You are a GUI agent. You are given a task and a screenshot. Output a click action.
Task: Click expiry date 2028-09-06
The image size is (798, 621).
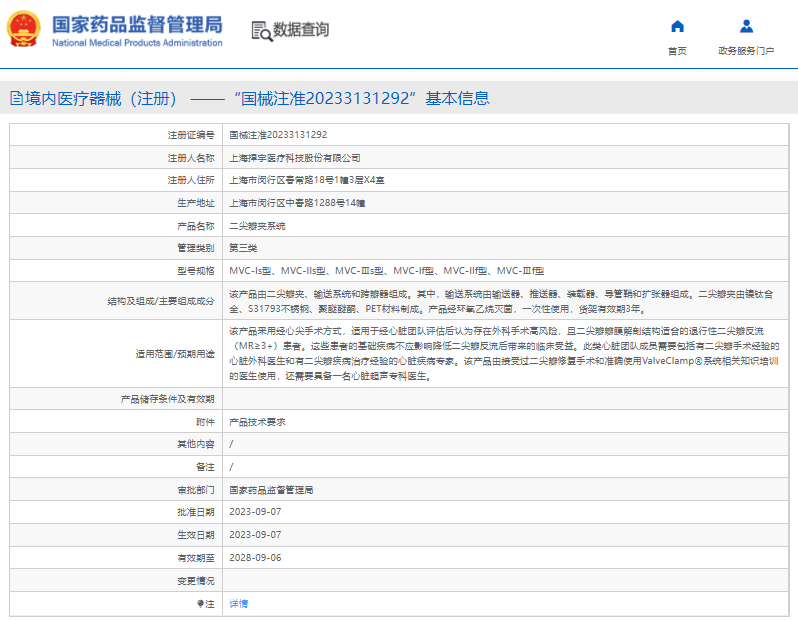tap(255, 558)
